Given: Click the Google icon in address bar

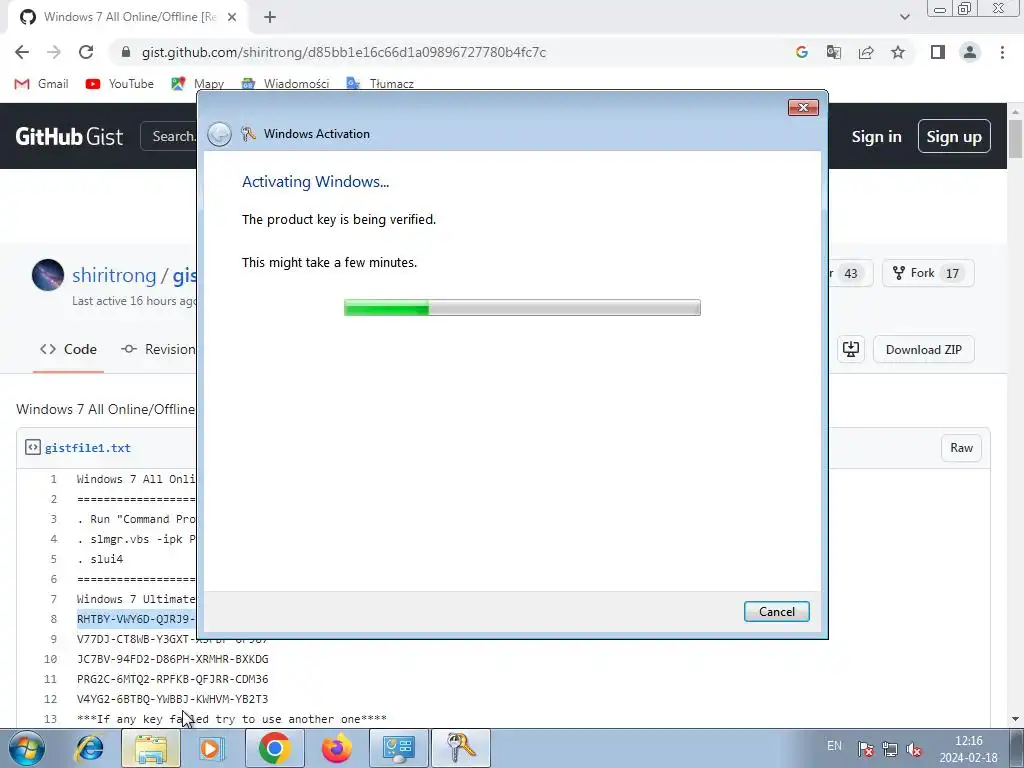Looking at the screenshot, I should [x=802, y=52].
